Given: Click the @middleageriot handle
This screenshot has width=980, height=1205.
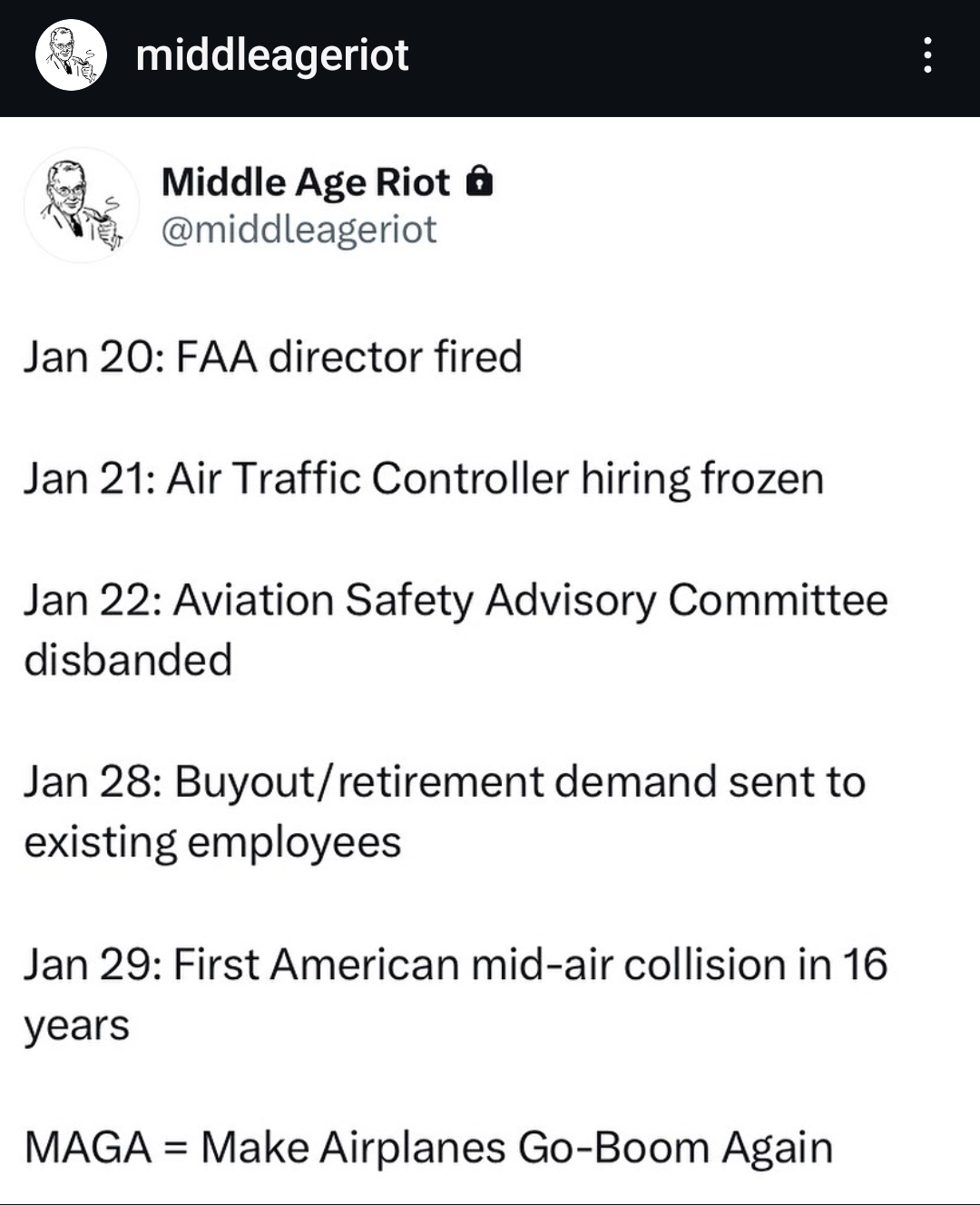Looking at the screenshot, I should [299, 230].
